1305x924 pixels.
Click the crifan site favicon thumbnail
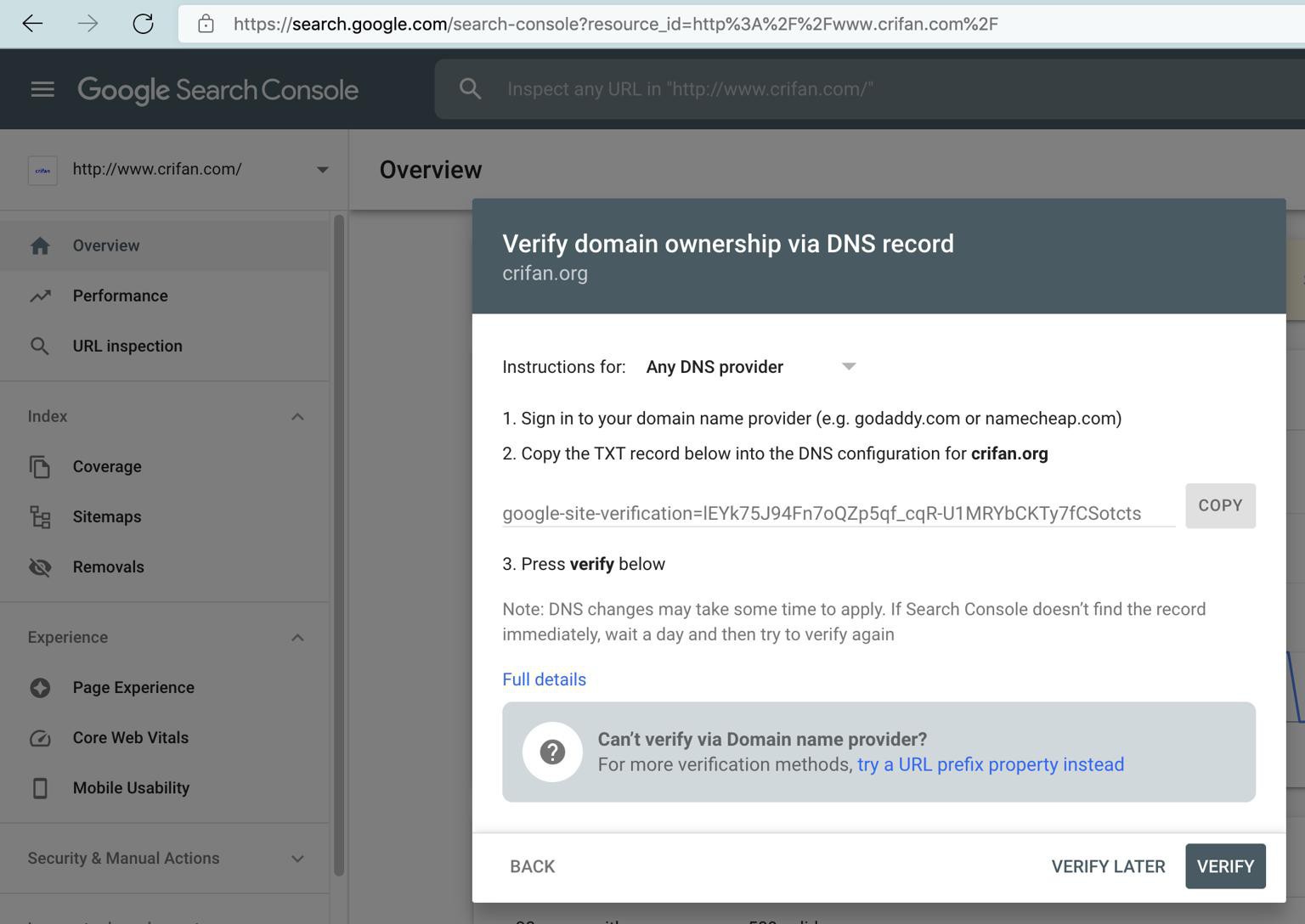point(42,170)
